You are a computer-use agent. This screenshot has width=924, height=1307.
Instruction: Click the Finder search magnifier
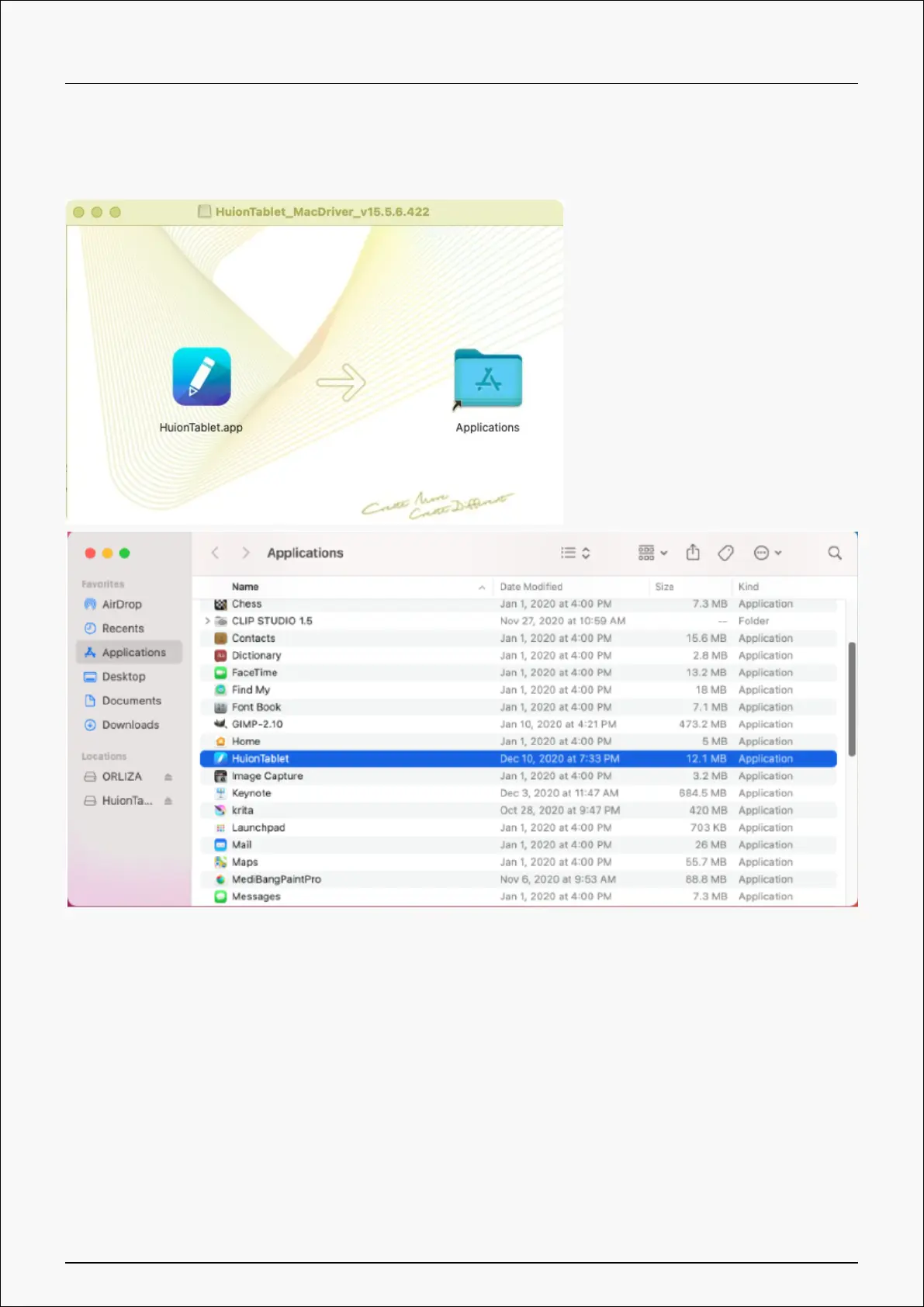click(x=835, y=553)
